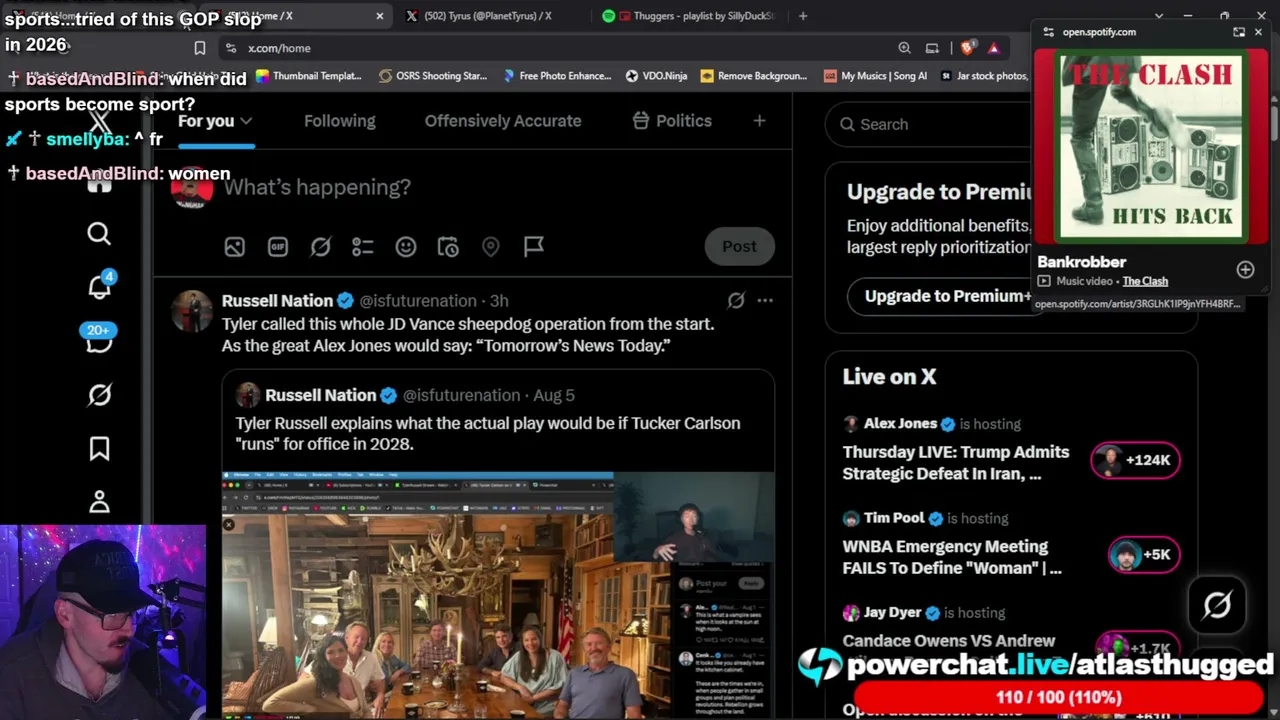Open Search in the X left sidebar
The height and width of the screenshot is (720, 1280).
(x=99, y=234)
